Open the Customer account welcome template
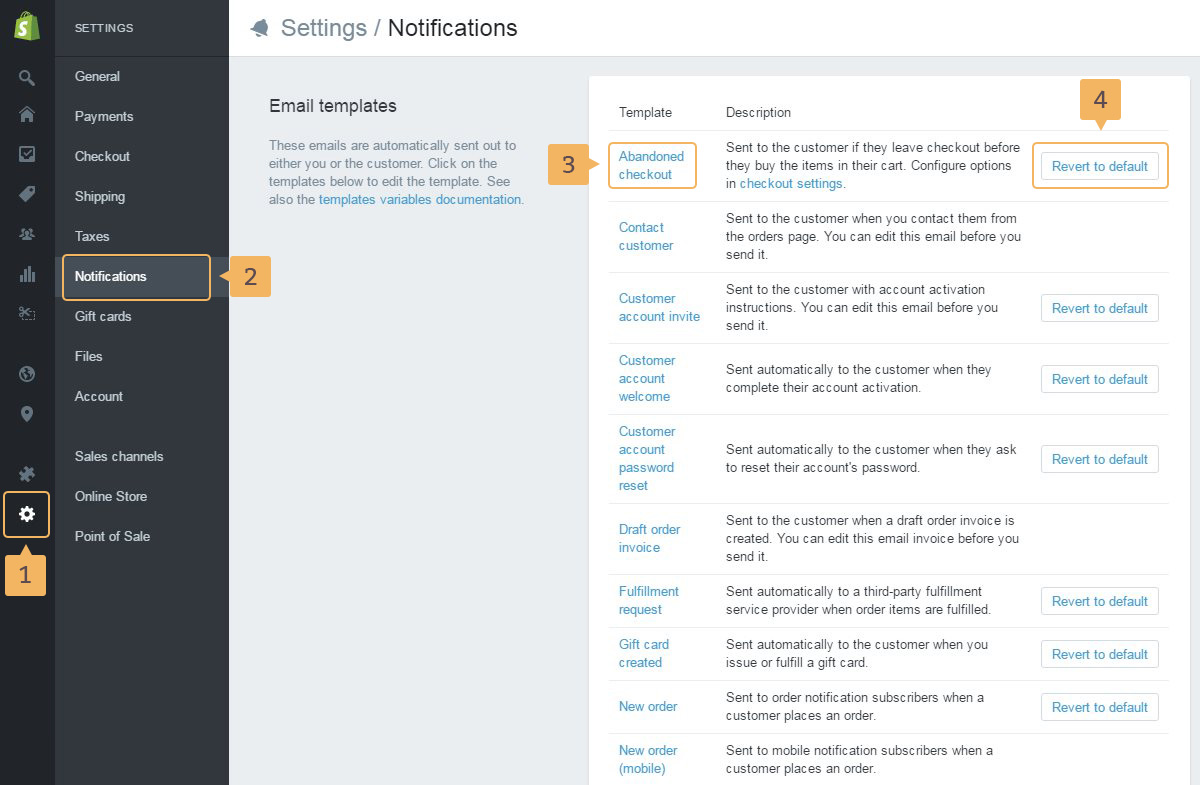This screenshot has width=1200, height=785. click(x=646, y=378)
